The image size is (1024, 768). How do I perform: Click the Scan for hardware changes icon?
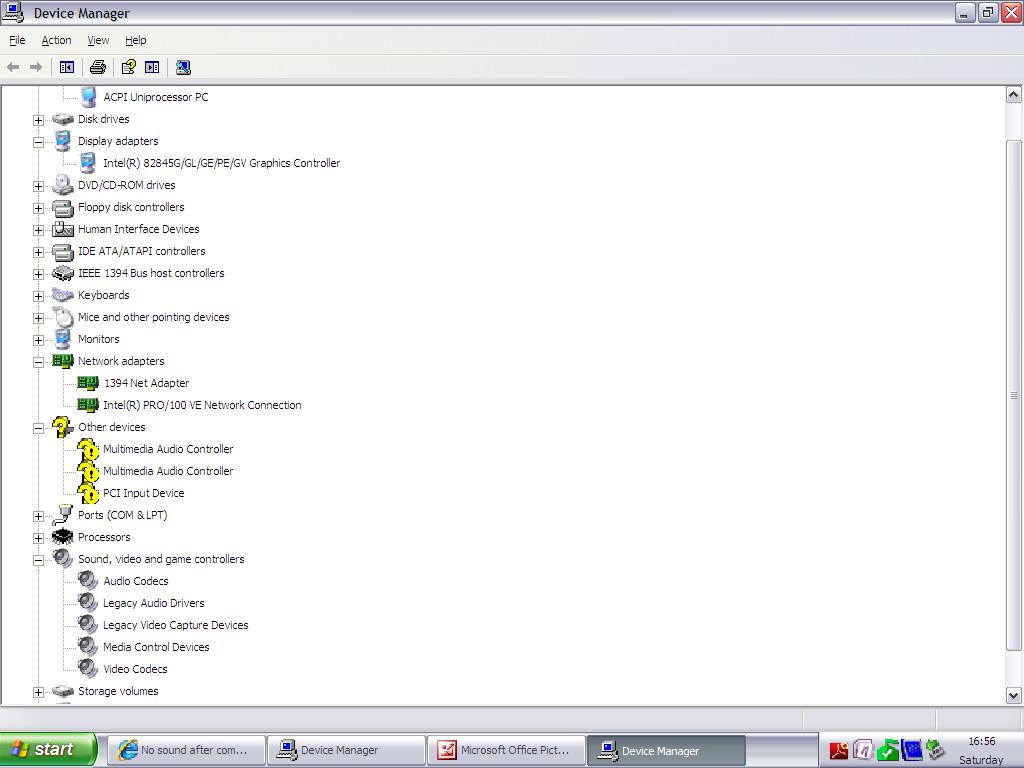pos(184,67)
